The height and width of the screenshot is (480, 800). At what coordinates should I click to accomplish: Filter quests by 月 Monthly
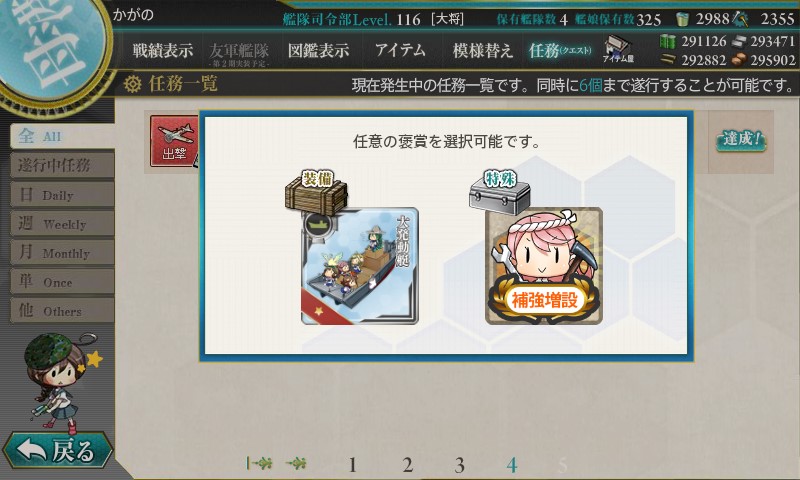click(x=62, y=252)
